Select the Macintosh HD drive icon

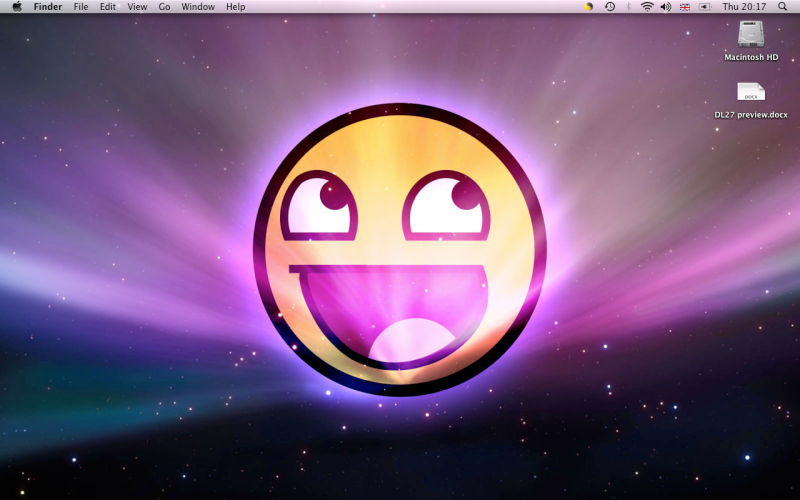[751, 34]
